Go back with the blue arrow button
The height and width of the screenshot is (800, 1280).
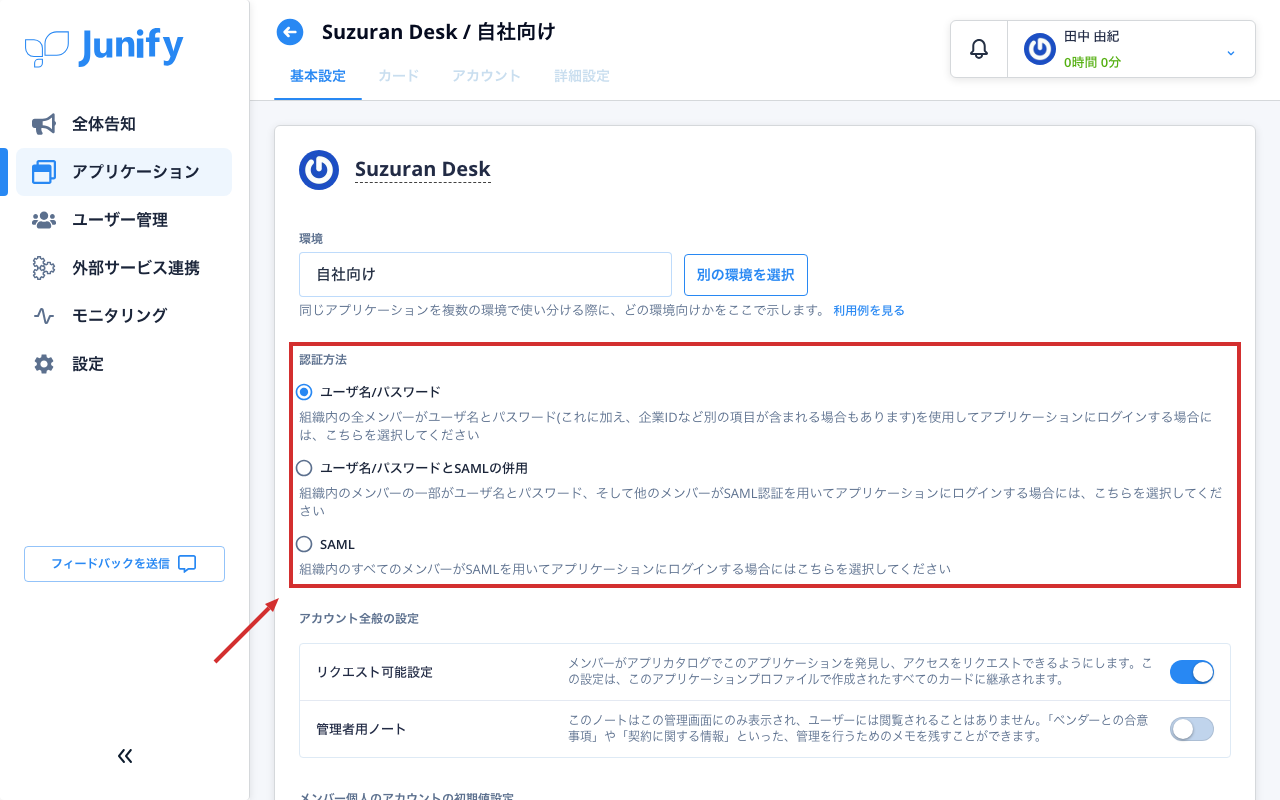coord(290,32)
